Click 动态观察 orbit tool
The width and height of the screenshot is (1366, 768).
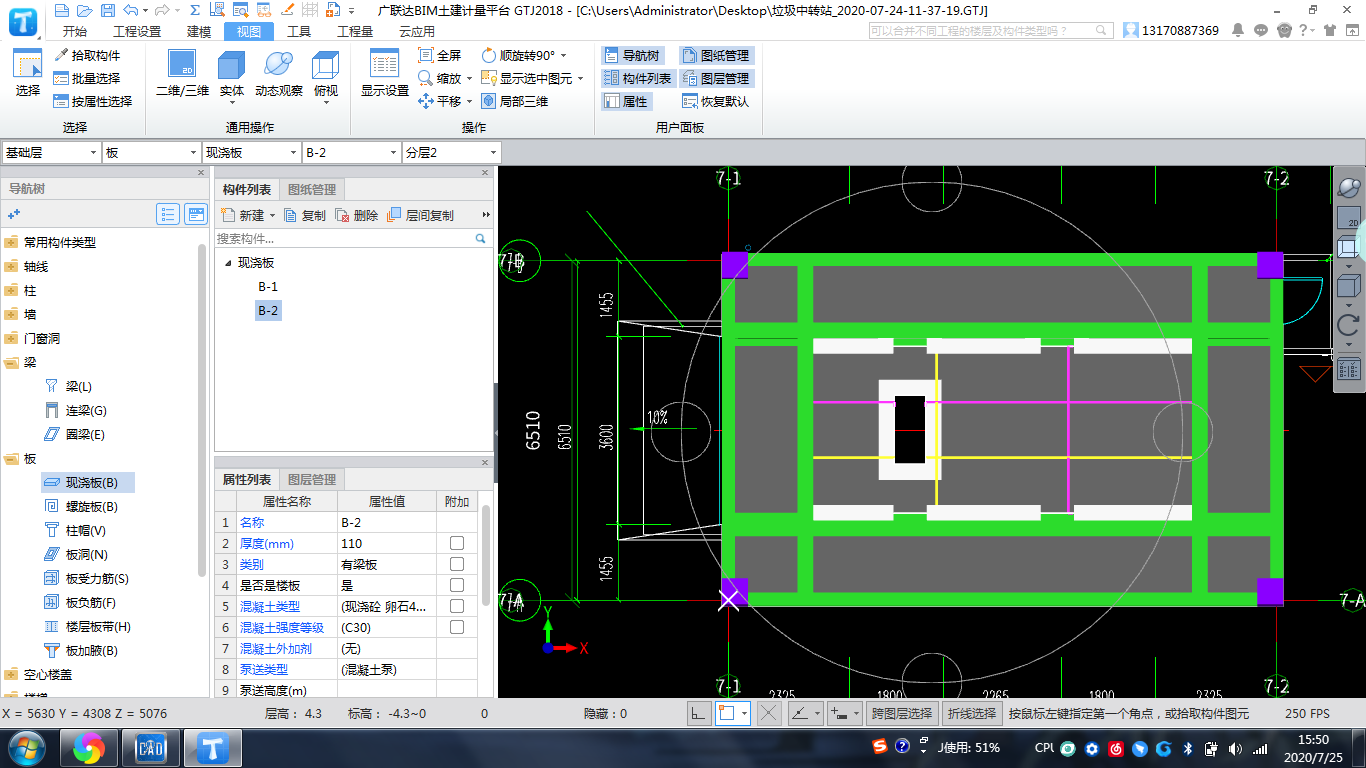(x=279, y=73)
